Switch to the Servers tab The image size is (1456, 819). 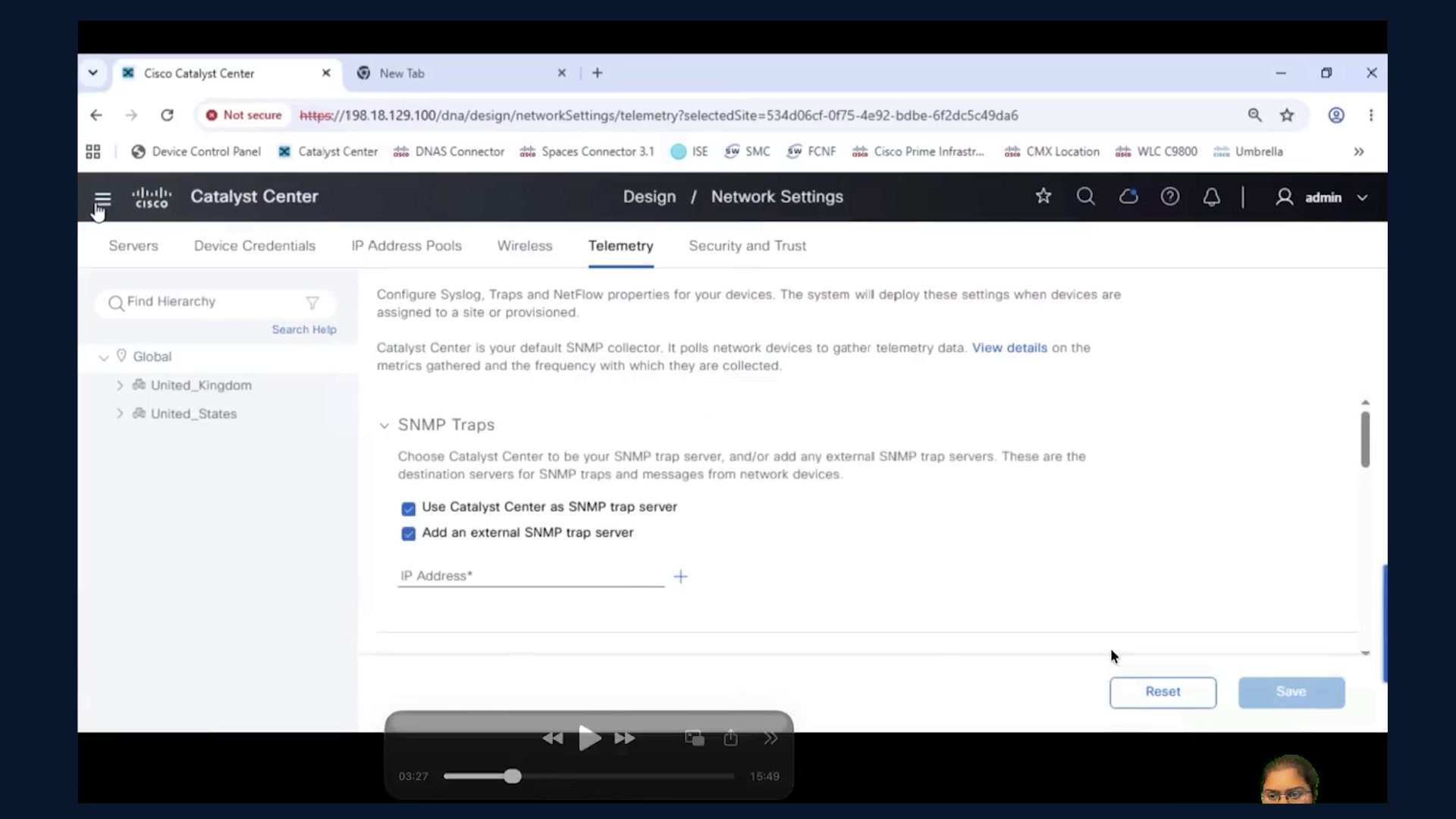(x=133, y=246)
